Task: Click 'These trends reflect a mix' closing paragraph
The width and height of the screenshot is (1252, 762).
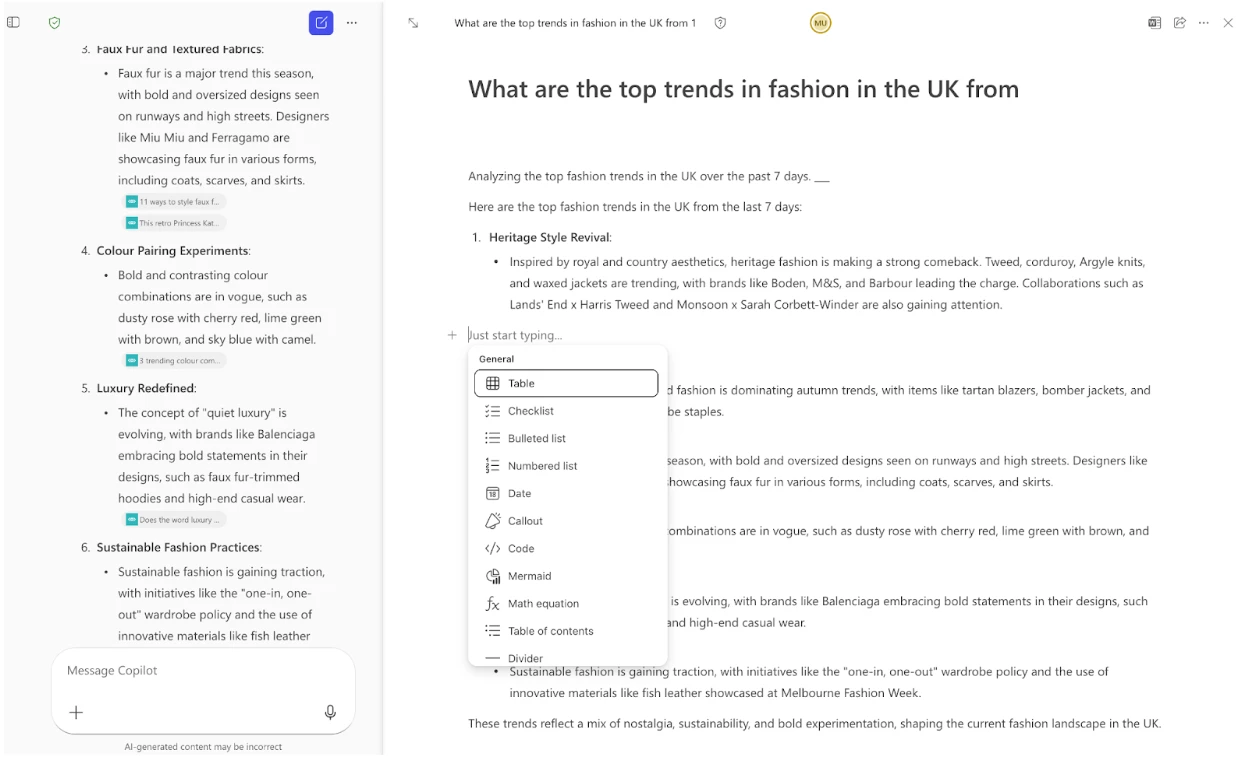Action: tap(814, 724)
